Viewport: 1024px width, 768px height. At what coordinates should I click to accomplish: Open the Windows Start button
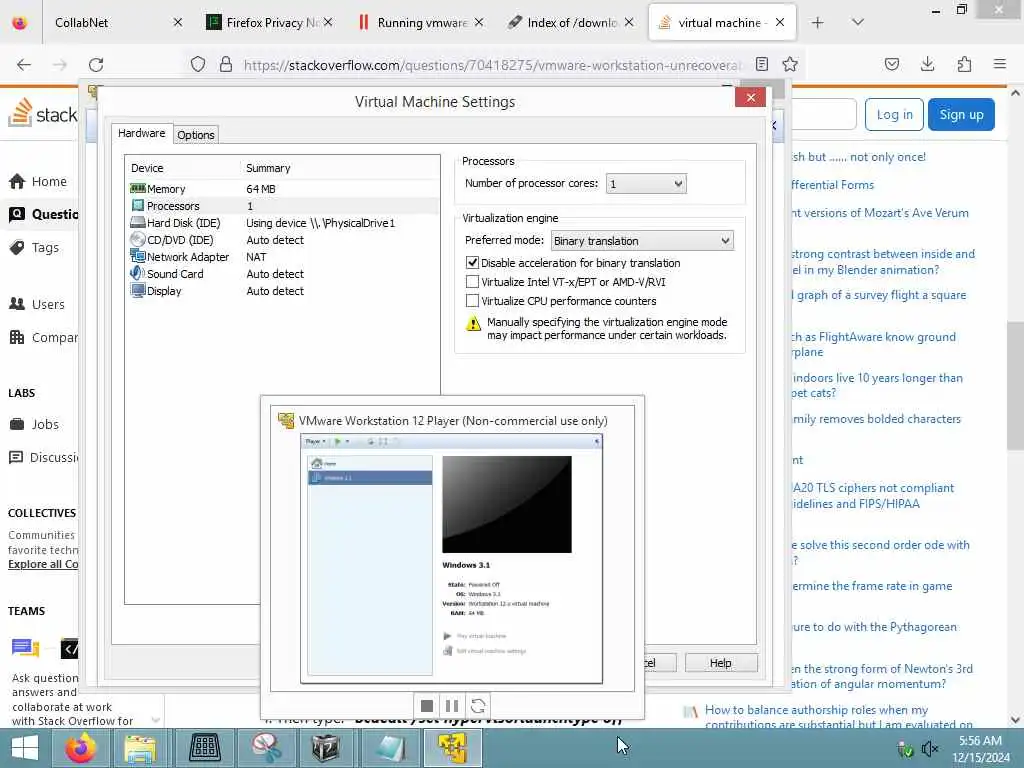click(x=25, y=748)
